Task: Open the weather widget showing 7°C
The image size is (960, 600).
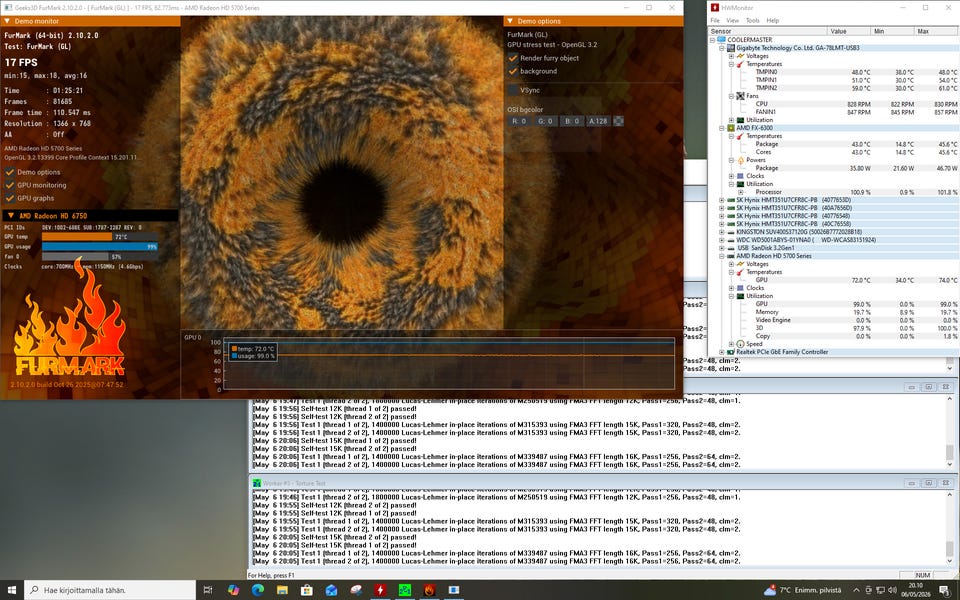Action: (803, 590)
